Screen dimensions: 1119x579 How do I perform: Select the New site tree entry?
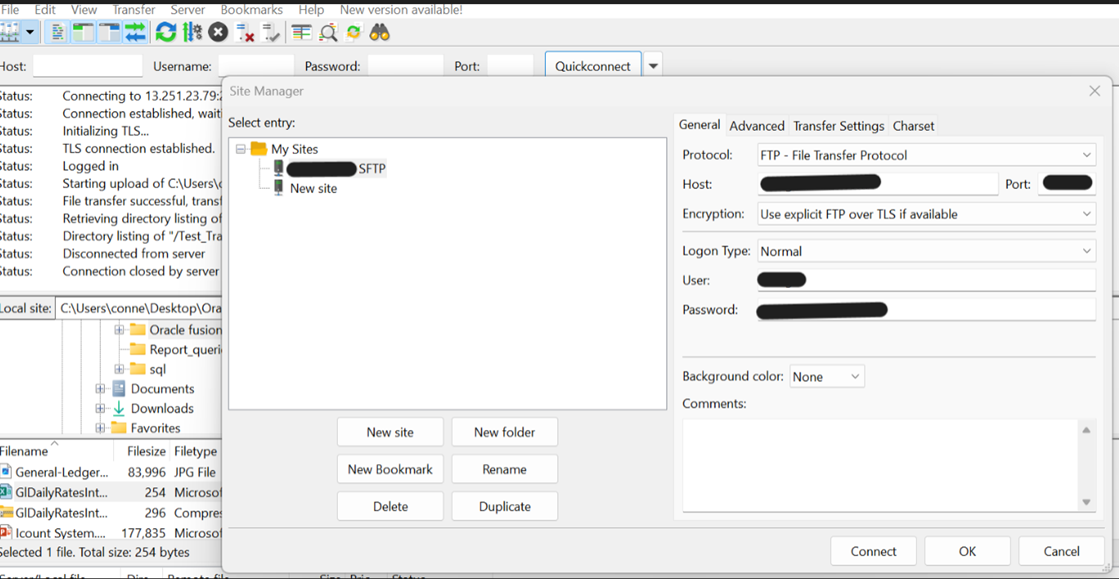pos(313,188)
